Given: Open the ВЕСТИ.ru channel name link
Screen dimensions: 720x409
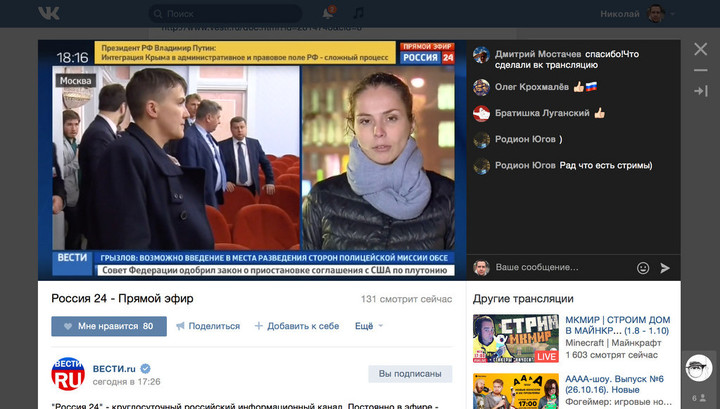Looking at the screenshot, I should 114,369.
